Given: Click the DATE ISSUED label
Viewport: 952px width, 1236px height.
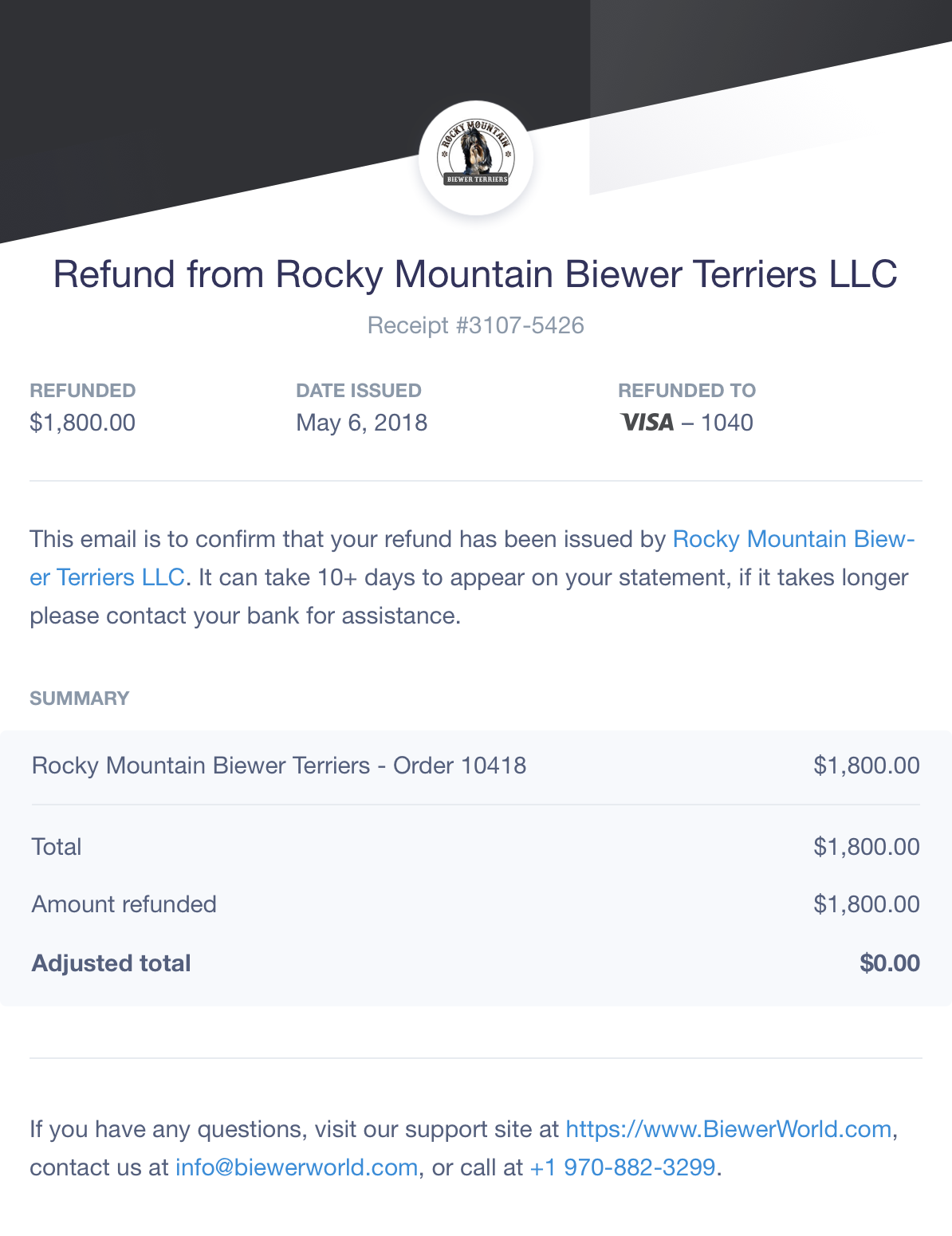Looking at the screenshot, I should click(359, 391).
